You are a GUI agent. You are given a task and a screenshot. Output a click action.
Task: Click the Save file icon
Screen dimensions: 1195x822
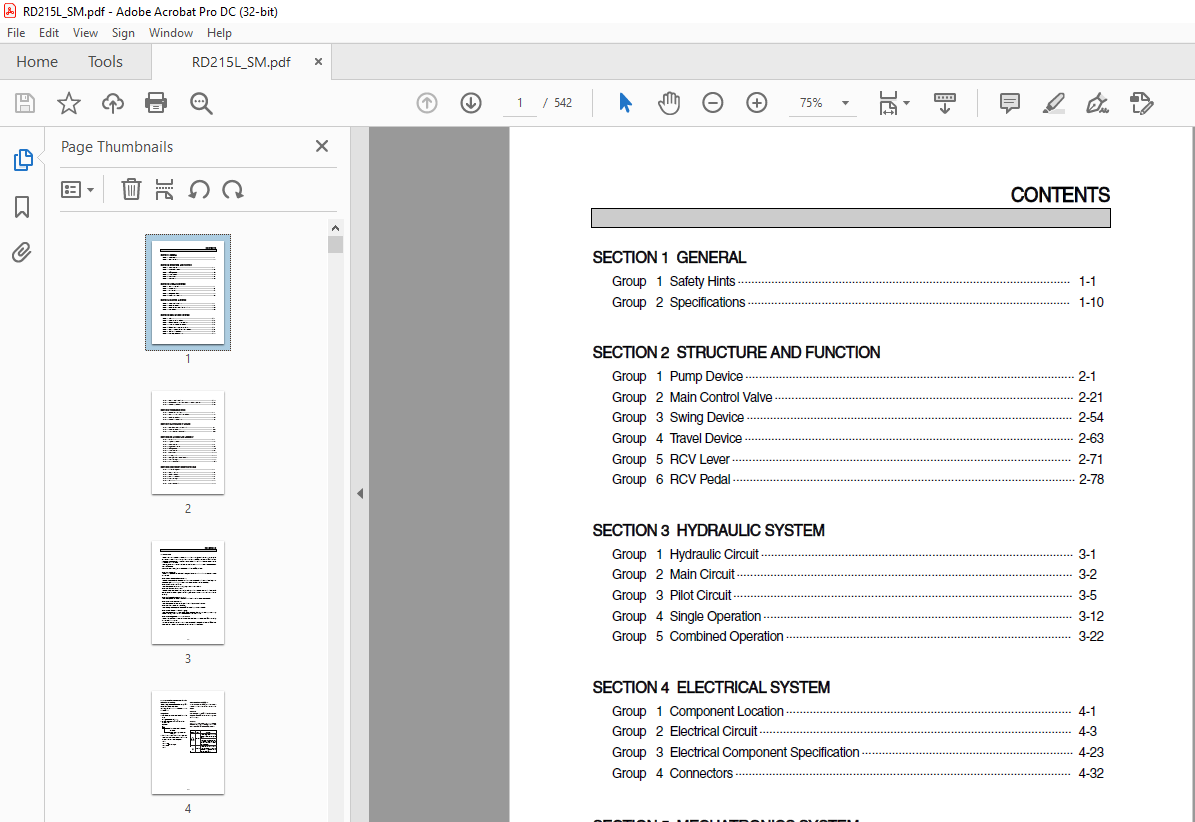tap(25, 103)
